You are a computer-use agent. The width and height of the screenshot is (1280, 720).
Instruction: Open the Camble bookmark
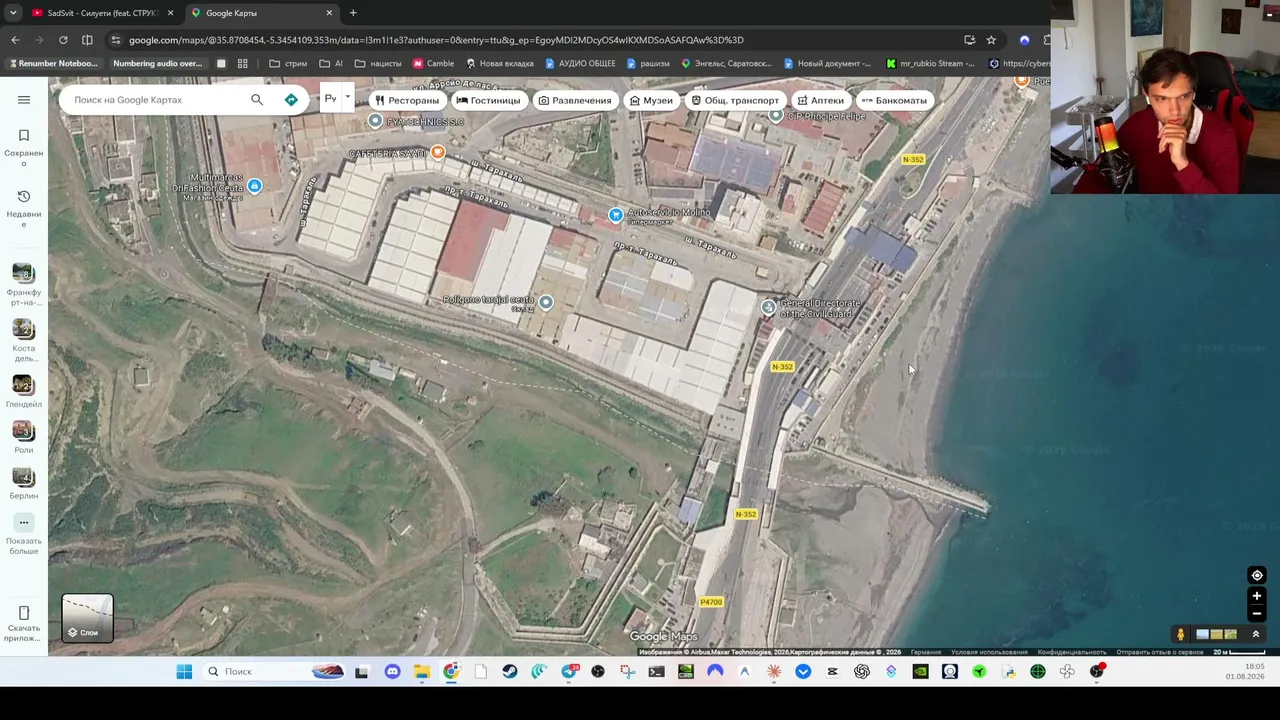(433, 64)
